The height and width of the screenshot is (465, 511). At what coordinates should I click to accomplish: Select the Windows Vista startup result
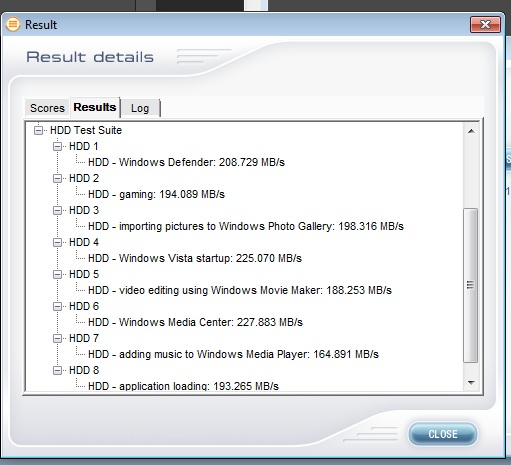click(x=195, y=258)
